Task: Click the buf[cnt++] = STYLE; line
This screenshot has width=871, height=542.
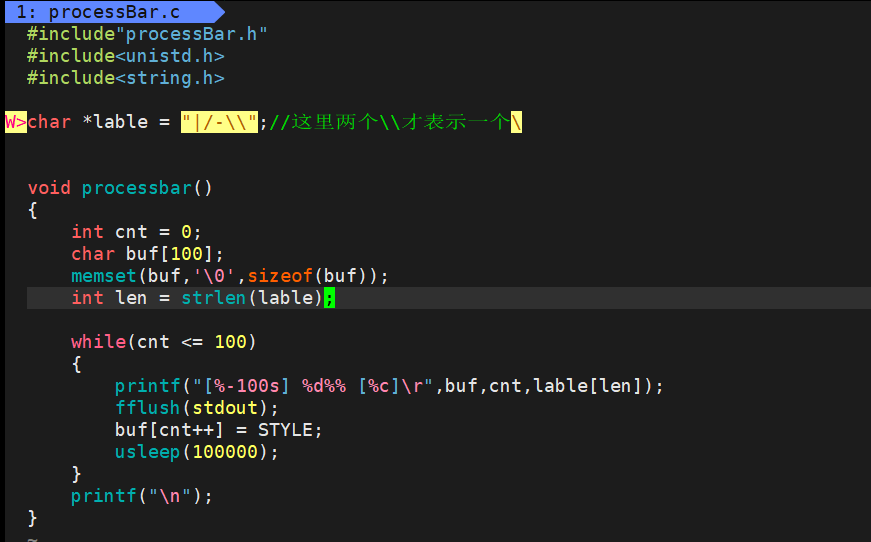Action: 218,430
